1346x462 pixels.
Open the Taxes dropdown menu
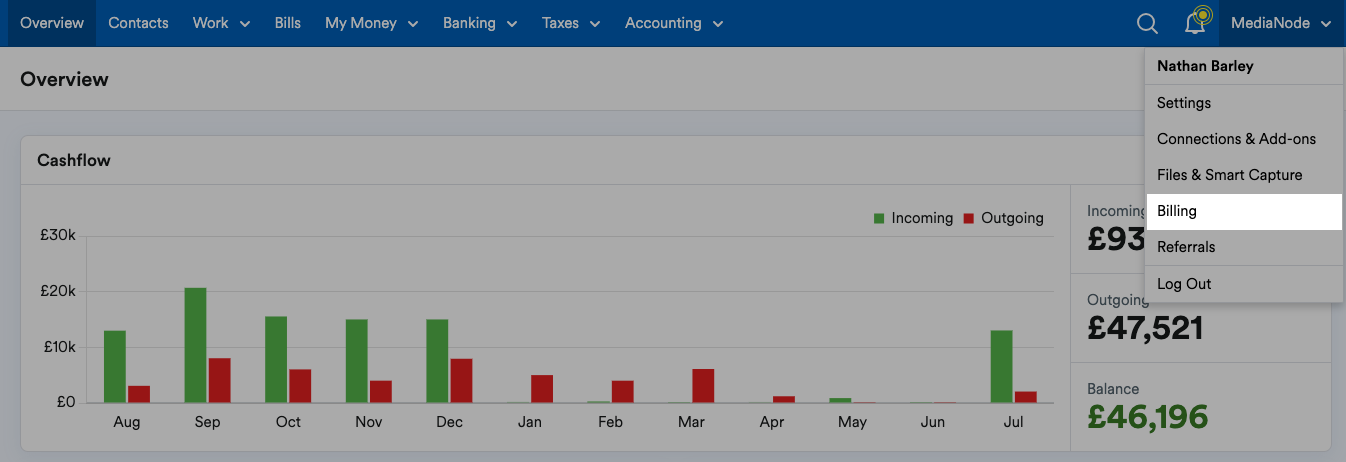tap(571, 23)
